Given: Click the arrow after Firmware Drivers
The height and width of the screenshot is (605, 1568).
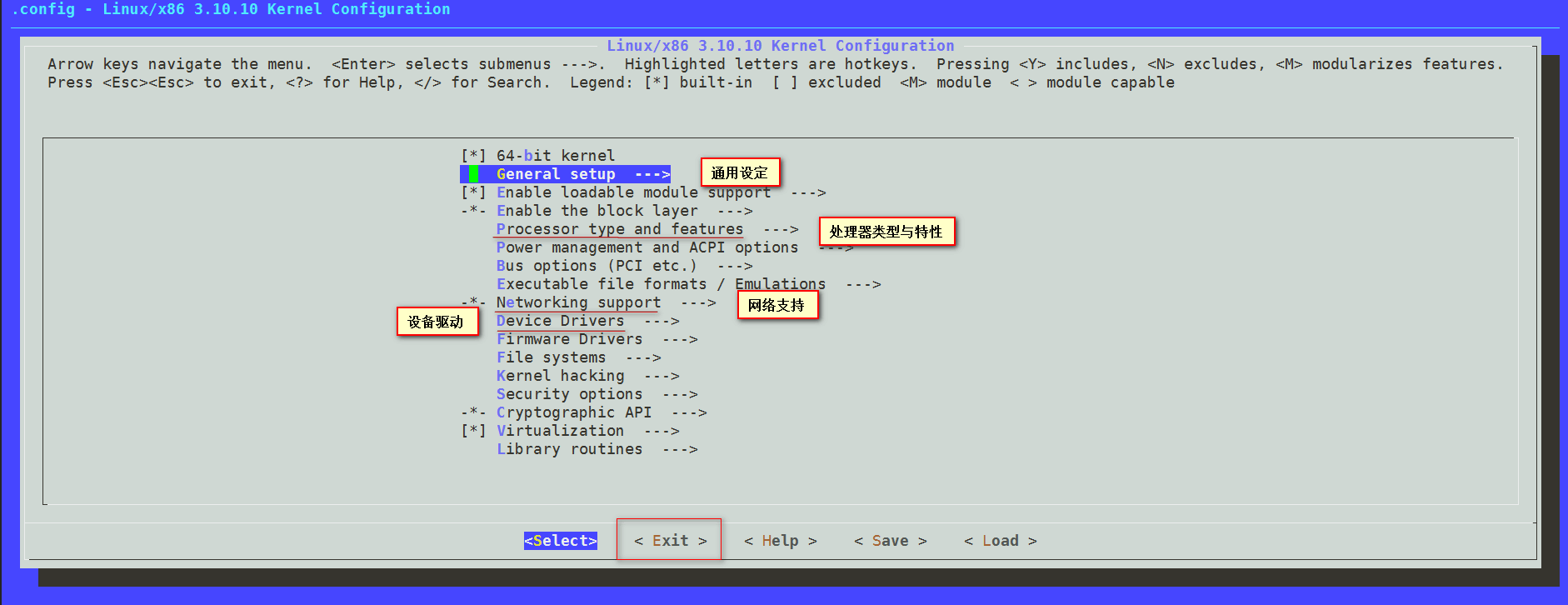Looking at the screenshot, I should (680, 339).
